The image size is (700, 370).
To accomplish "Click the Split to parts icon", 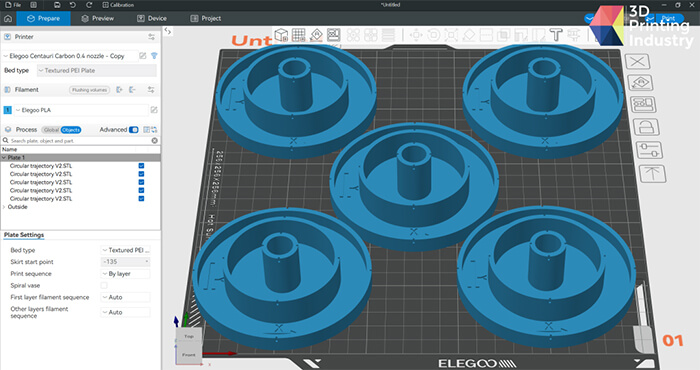I will pyautogui.click(x=371, y=35).
